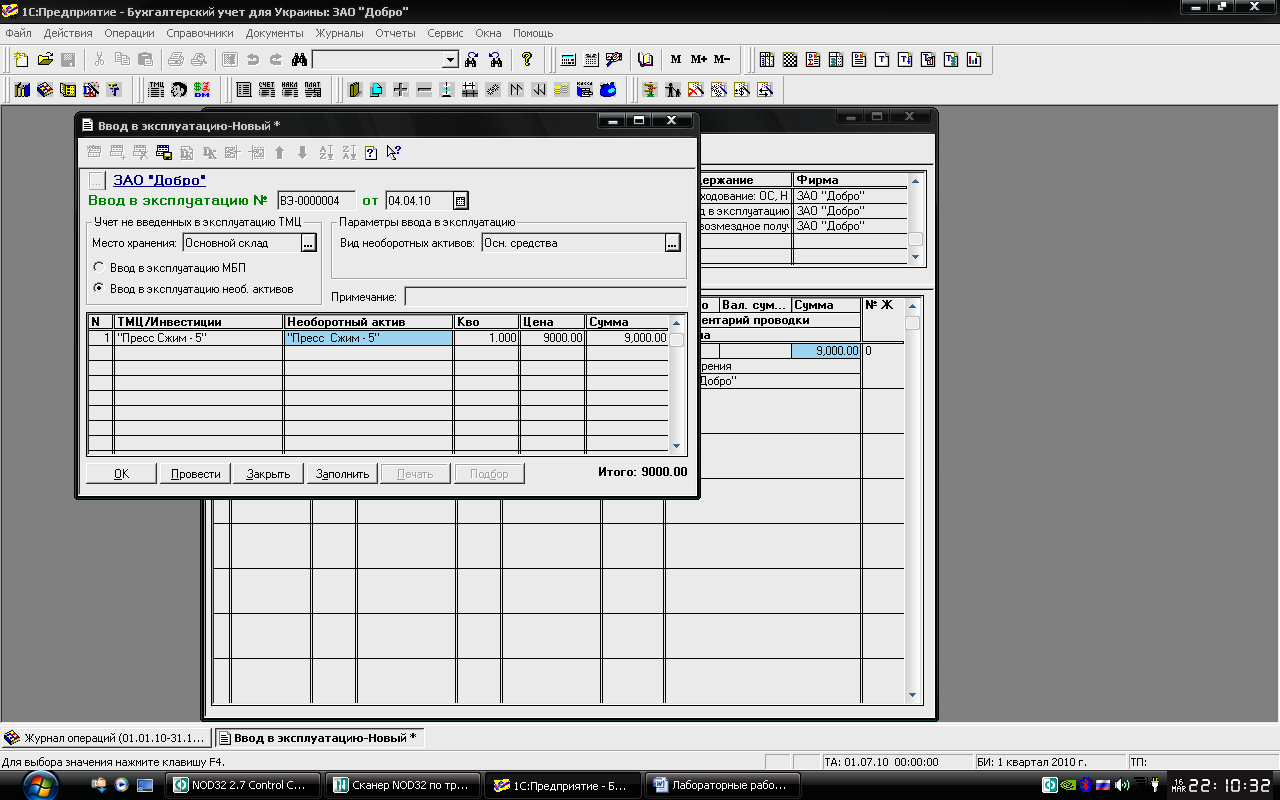1280x800 pixels.
Task: Click the open book syntax helper icon
Action: click(x=645, y=59)
